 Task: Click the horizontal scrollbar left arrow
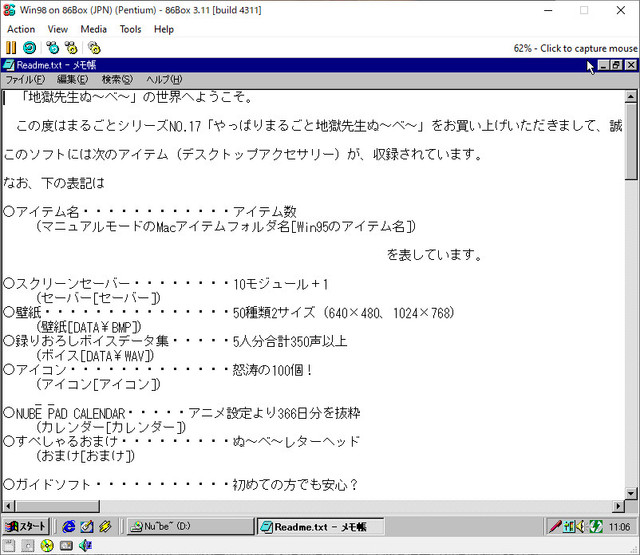click(x=9, y=506)
